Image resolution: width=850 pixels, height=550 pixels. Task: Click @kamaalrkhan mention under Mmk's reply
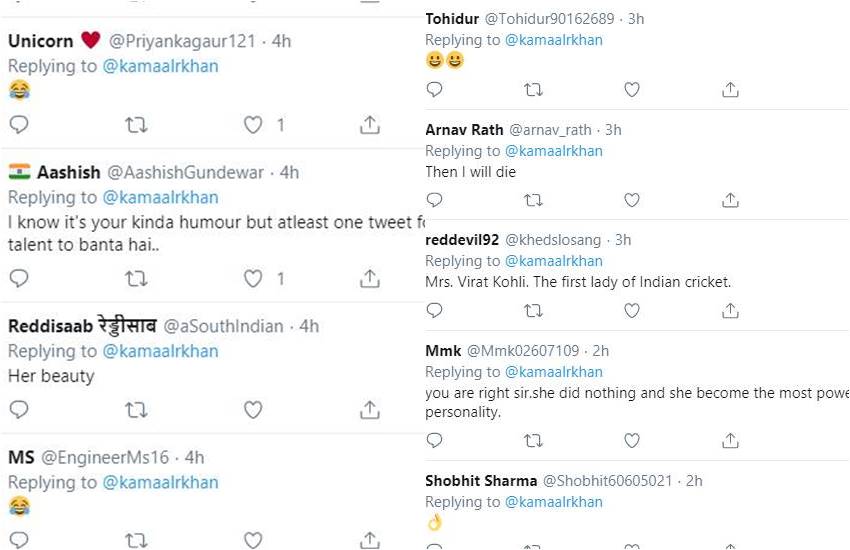tap(553, 372)
